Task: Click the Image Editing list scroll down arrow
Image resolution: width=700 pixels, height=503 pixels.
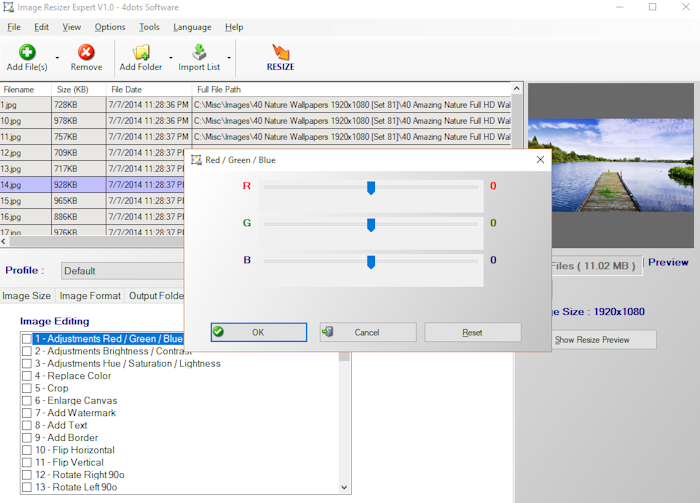Action: point(344,487)
